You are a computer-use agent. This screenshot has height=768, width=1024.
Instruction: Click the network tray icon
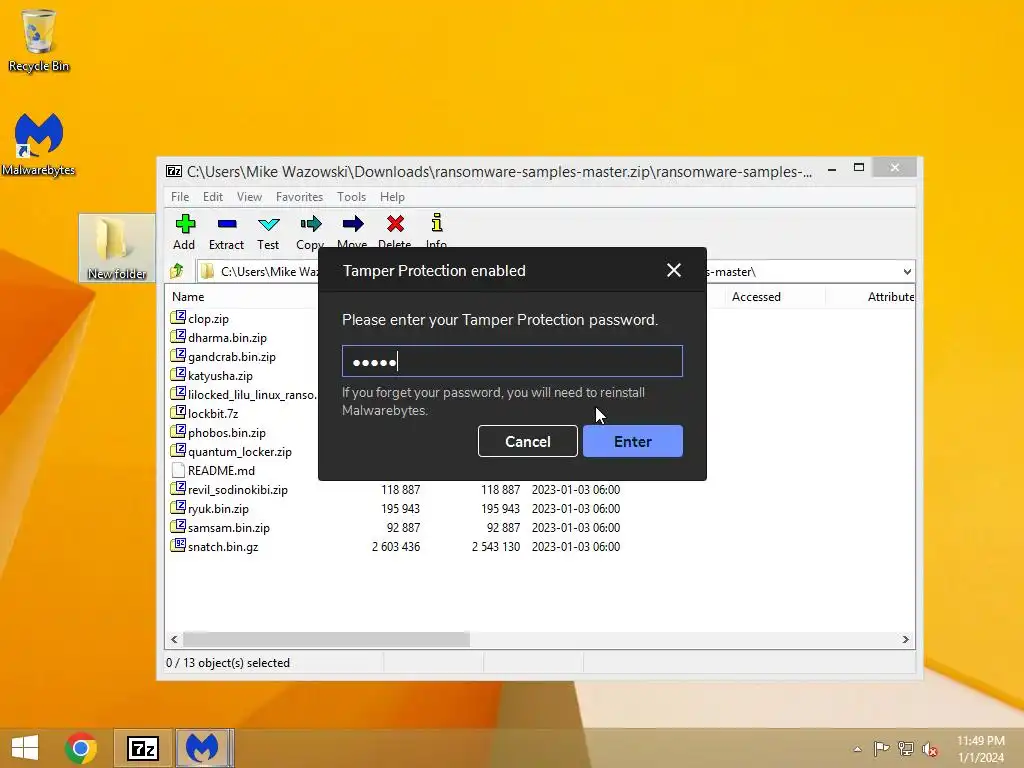pos(905,749)
